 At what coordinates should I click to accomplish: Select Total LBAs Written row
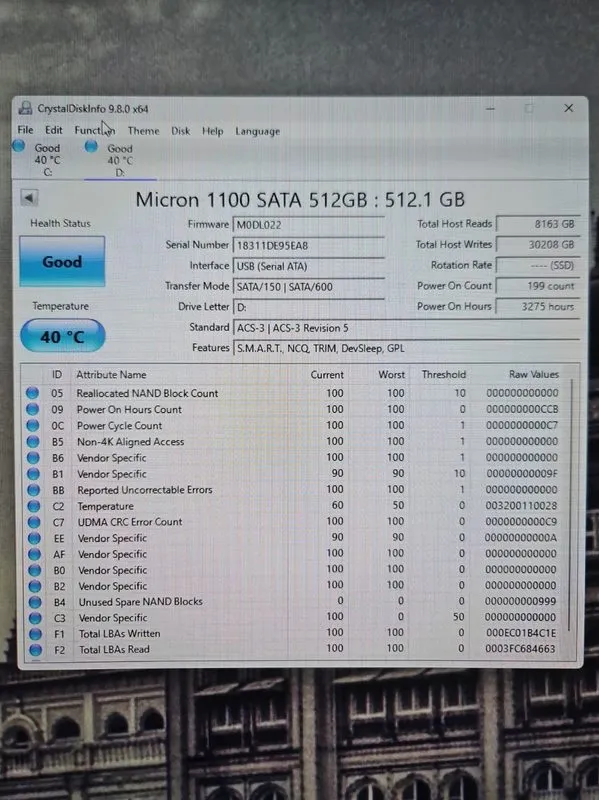tap(295, 633)
